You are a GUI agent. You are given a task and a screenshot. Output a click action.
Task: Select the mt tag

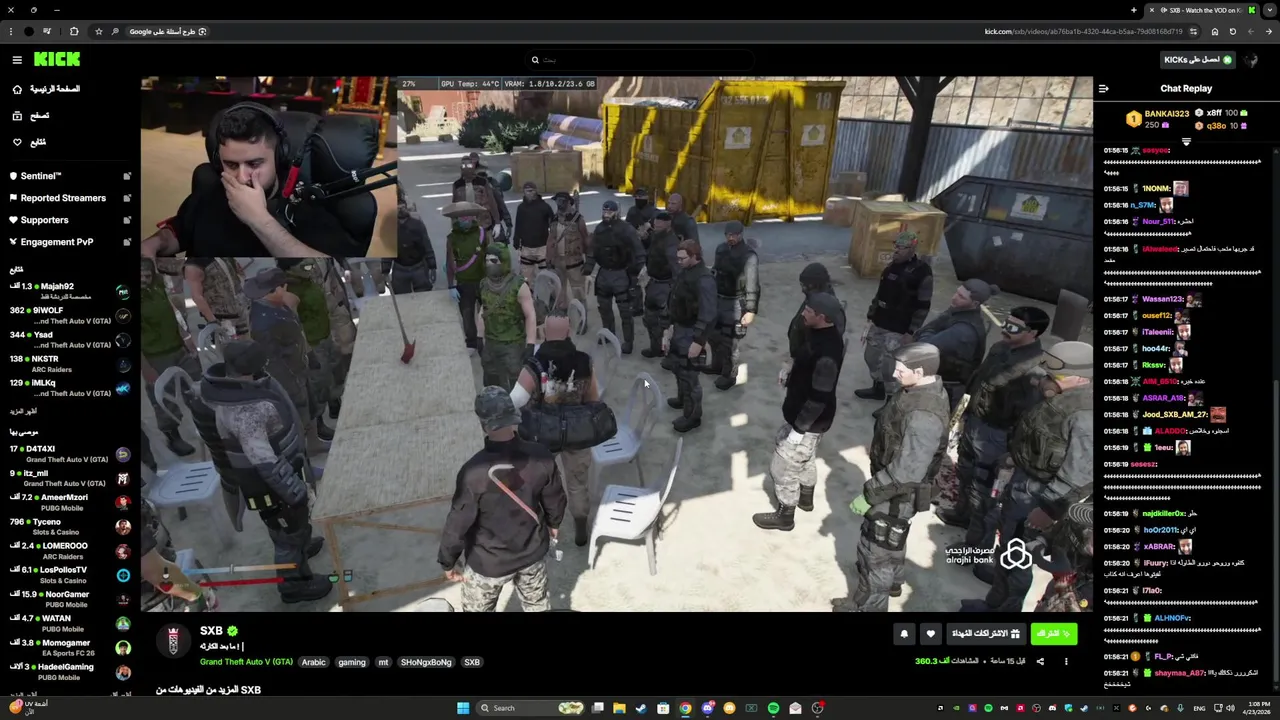pos(383,662)
